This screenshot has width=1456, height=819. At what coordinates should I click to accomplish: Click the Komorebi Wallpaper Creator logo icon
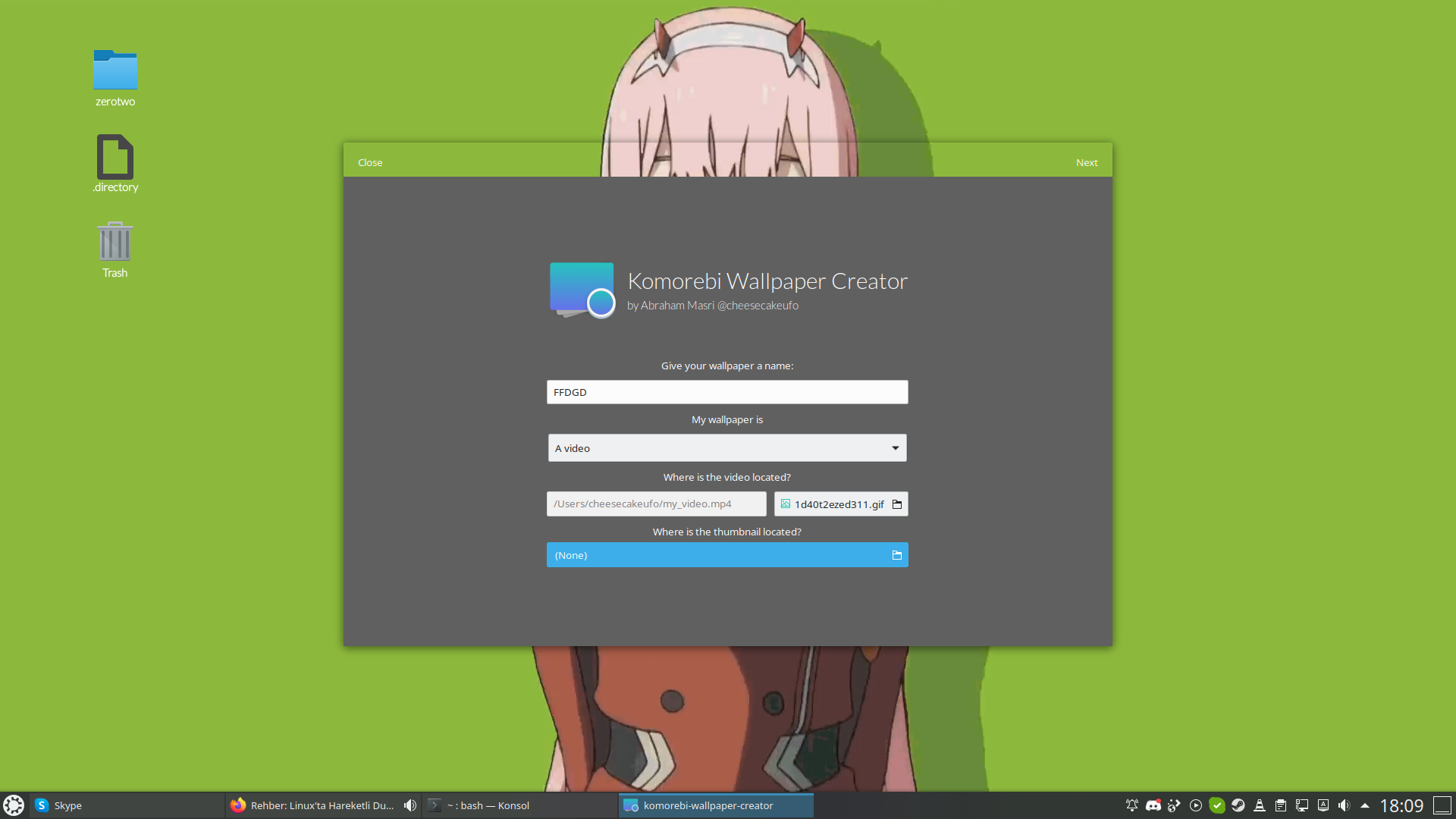pos(582,290)
